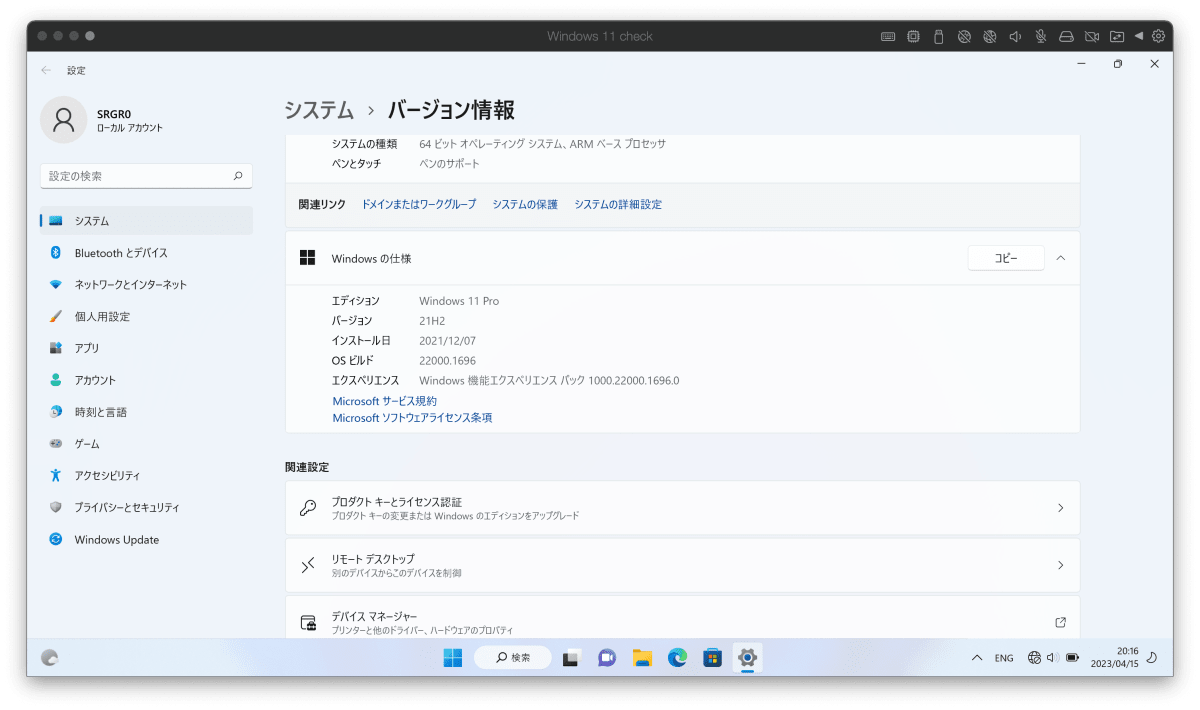Click the battery icon in system tray

[x=1073, y=658]
